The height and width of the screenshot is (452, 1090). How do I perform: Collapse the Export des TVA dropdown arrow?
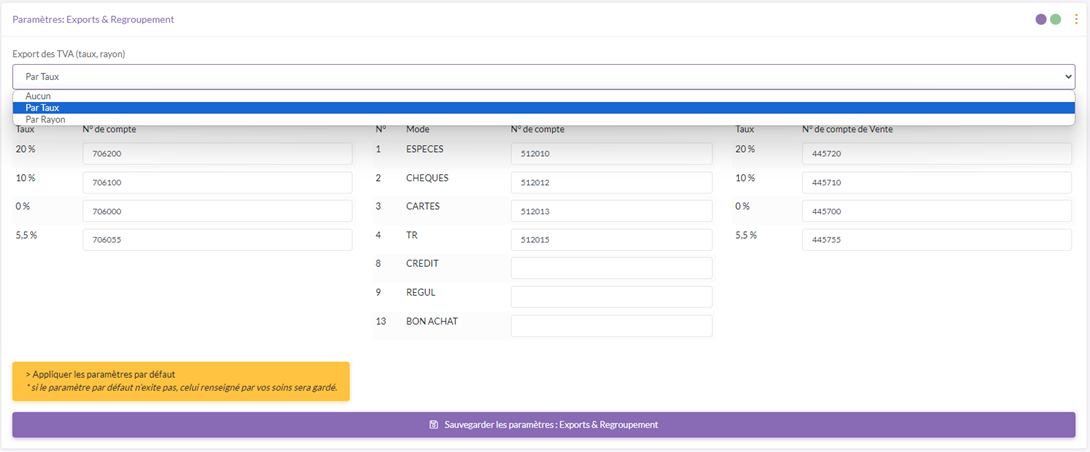coord(1067,77)
